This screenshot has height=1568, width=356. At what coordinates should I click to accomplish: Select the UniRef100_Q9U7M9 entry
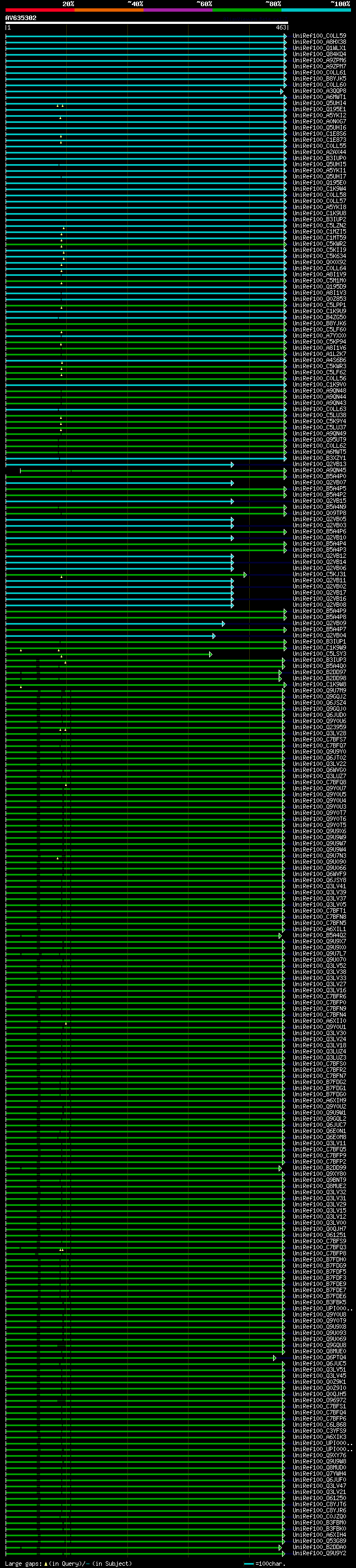pos(319,691)
